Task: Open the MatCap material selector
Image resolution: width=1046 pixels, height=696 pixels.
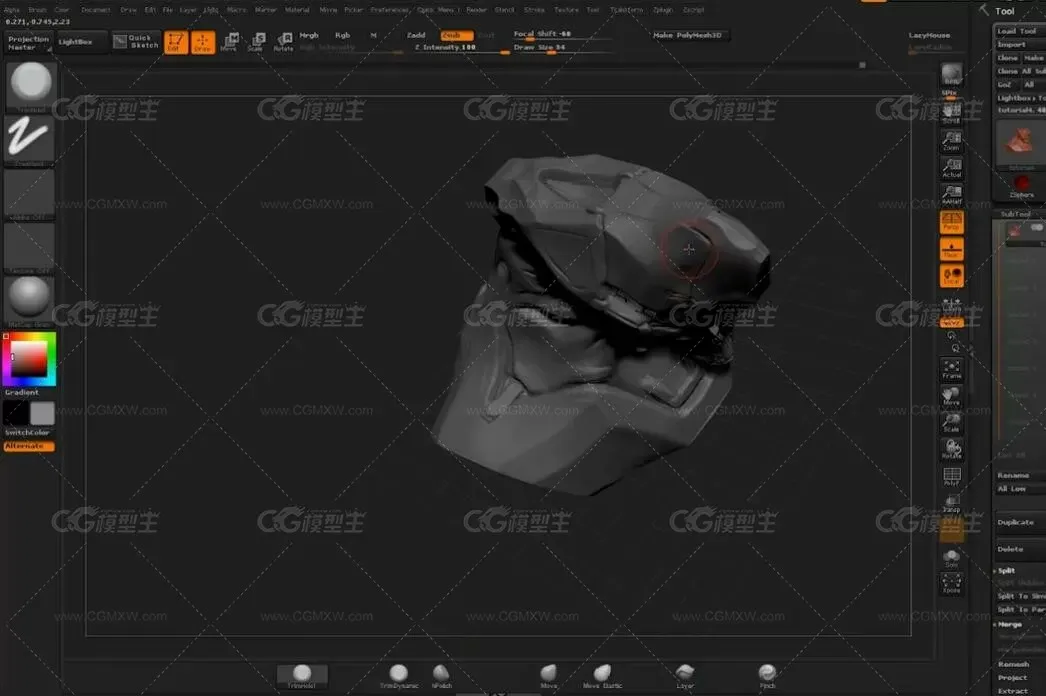Action: [30, 301]
